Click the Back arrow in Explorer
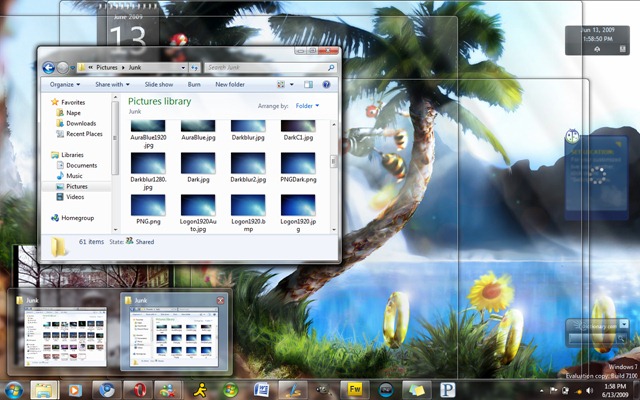Screen dimensions: 640x400 click(x=49, y=68)
